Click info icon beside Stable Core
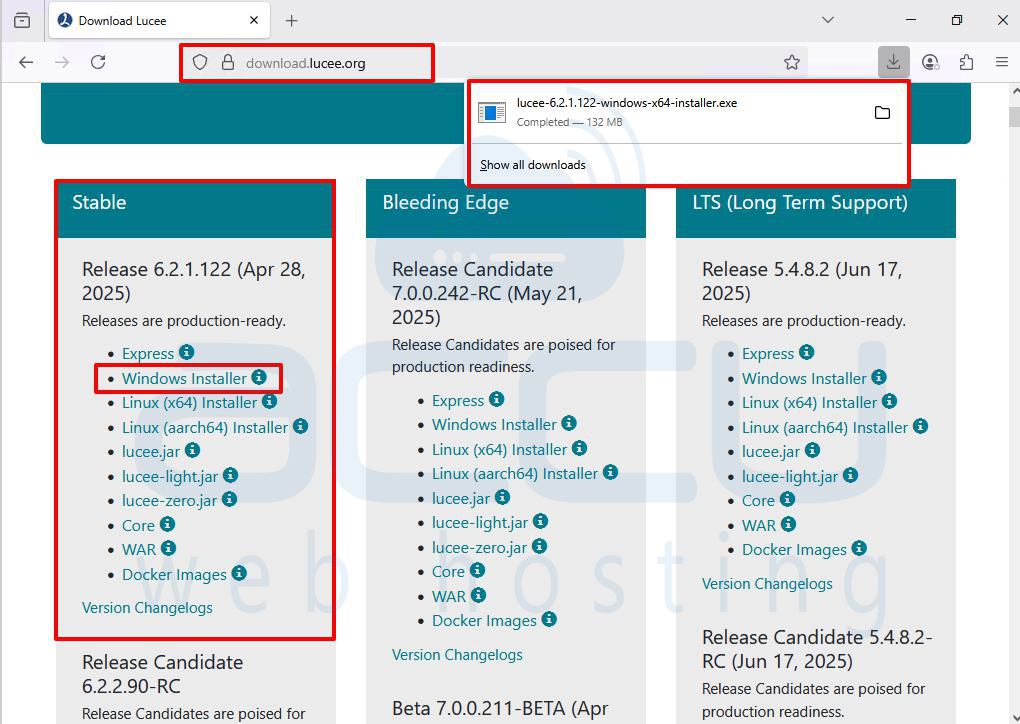 tap(167, 524)
